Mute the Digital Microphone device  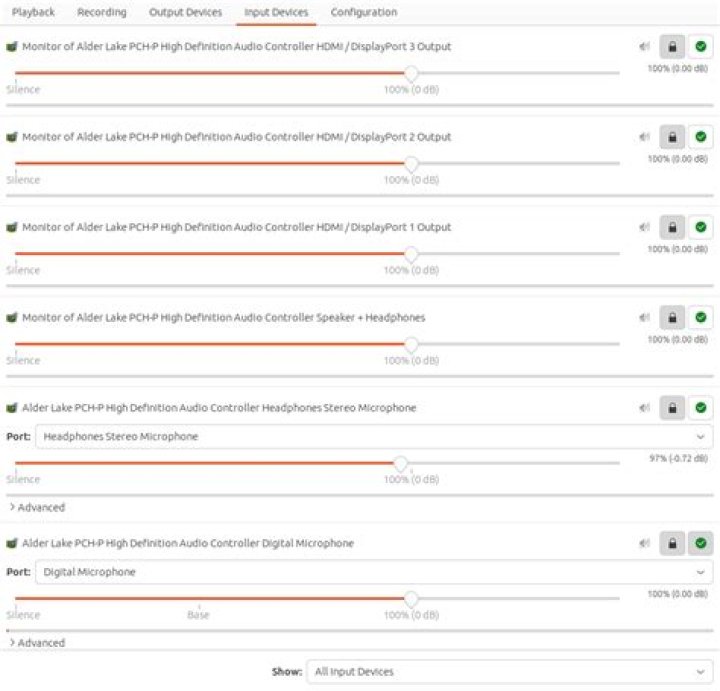tap(644, 544)
